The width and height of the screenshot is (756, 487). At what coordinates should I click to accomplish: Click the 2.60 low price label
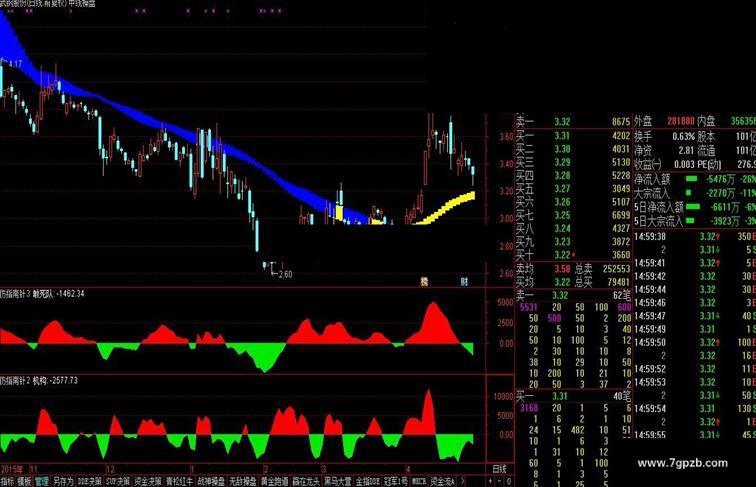[285, 274]
